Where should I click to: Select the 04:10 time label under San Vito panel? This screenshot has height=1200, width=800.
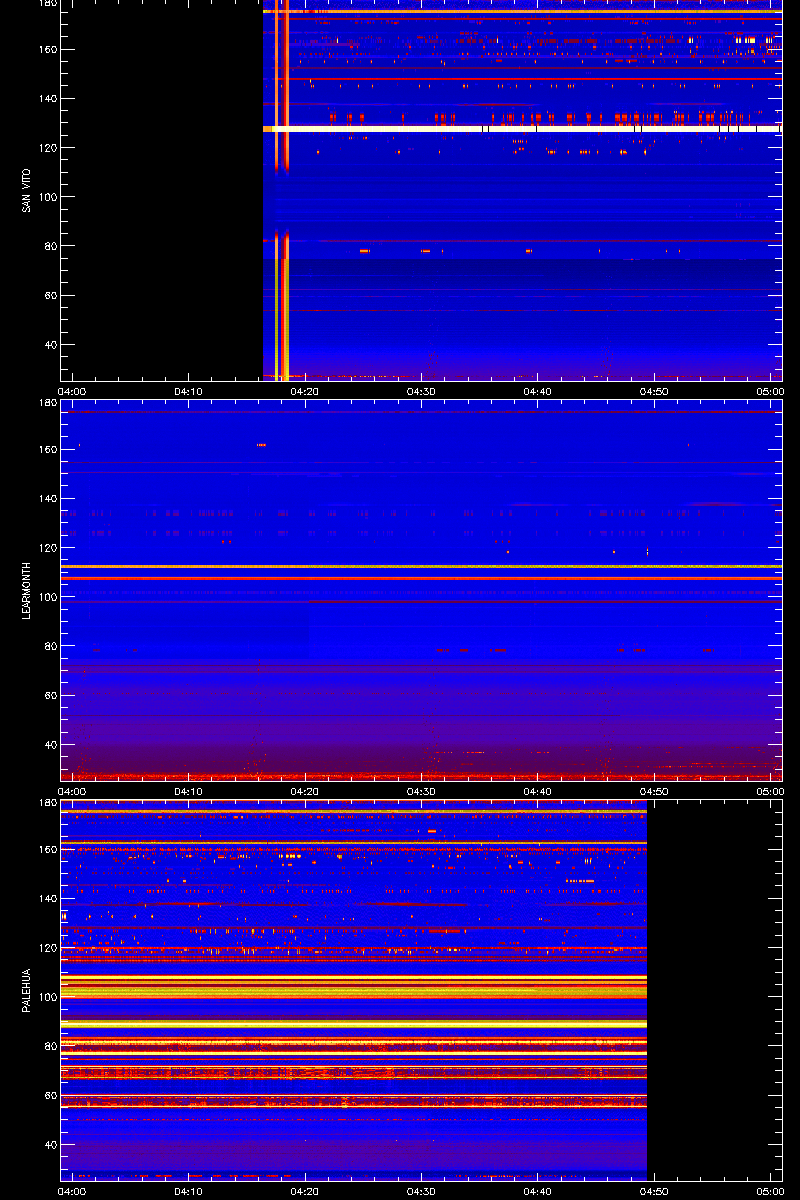click(189, 391)
